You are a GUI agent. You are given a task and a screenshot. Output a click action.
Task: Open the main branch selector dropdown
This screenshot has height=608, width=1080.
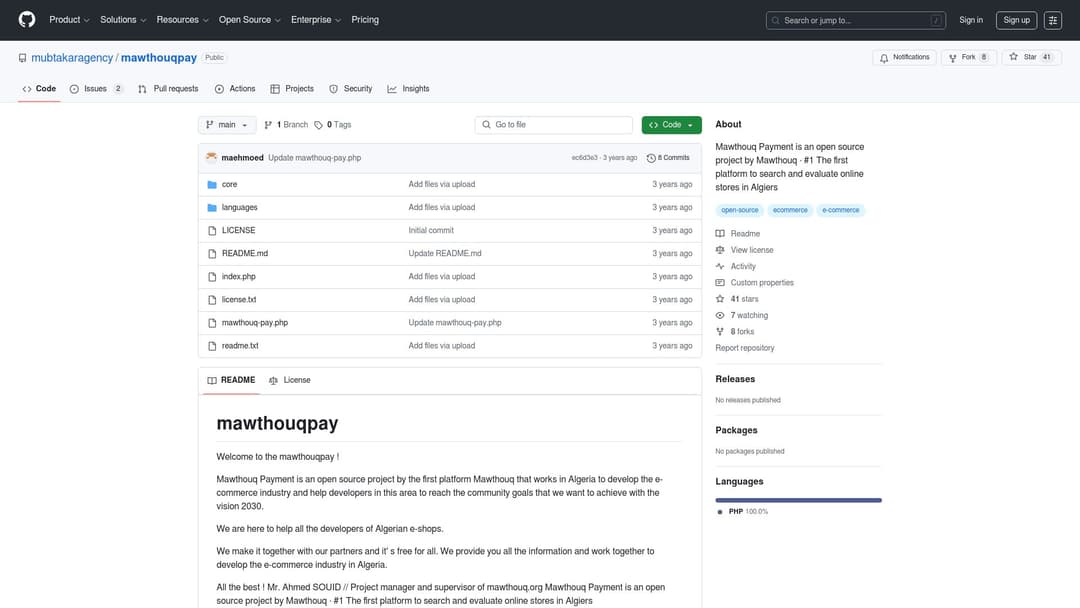227,125
